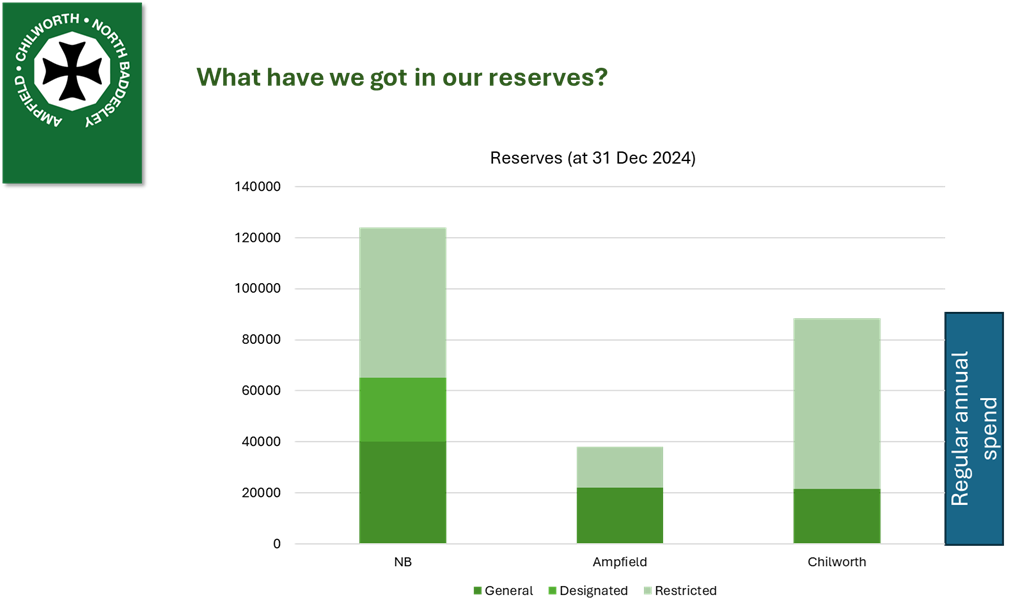
Task: Select the 'Chilworth' category axis label
Action: click(836, 562)
